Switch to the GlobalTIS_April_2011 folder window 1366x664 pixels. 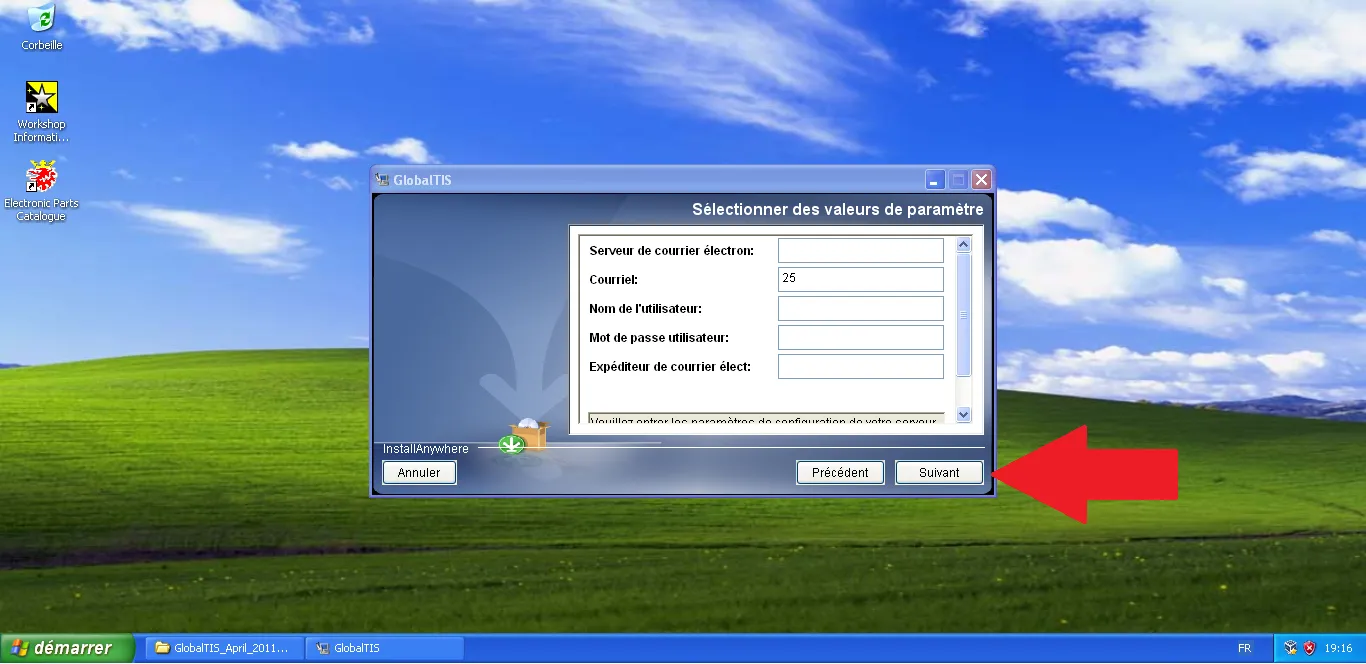pyautogui.click(x=222, y=647)
